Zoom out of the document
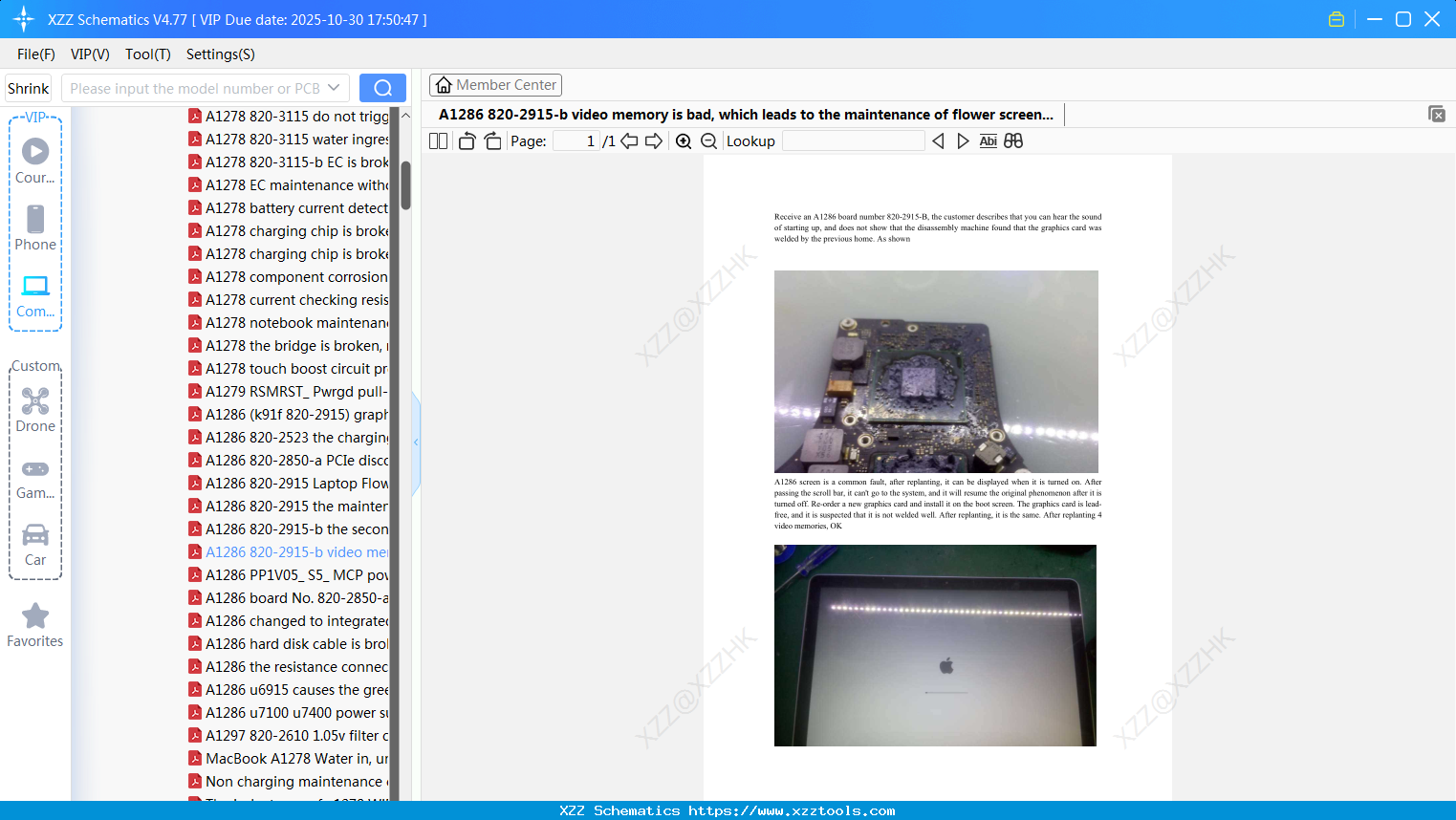This screenshot has width=1456, height=820. point(708,141)
